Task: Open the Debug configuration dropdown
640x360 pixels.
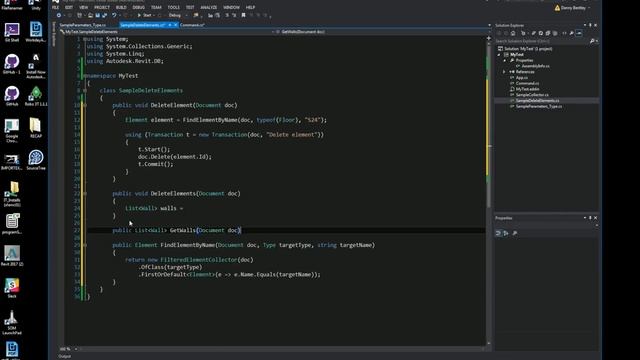Action: pos(178,16)
